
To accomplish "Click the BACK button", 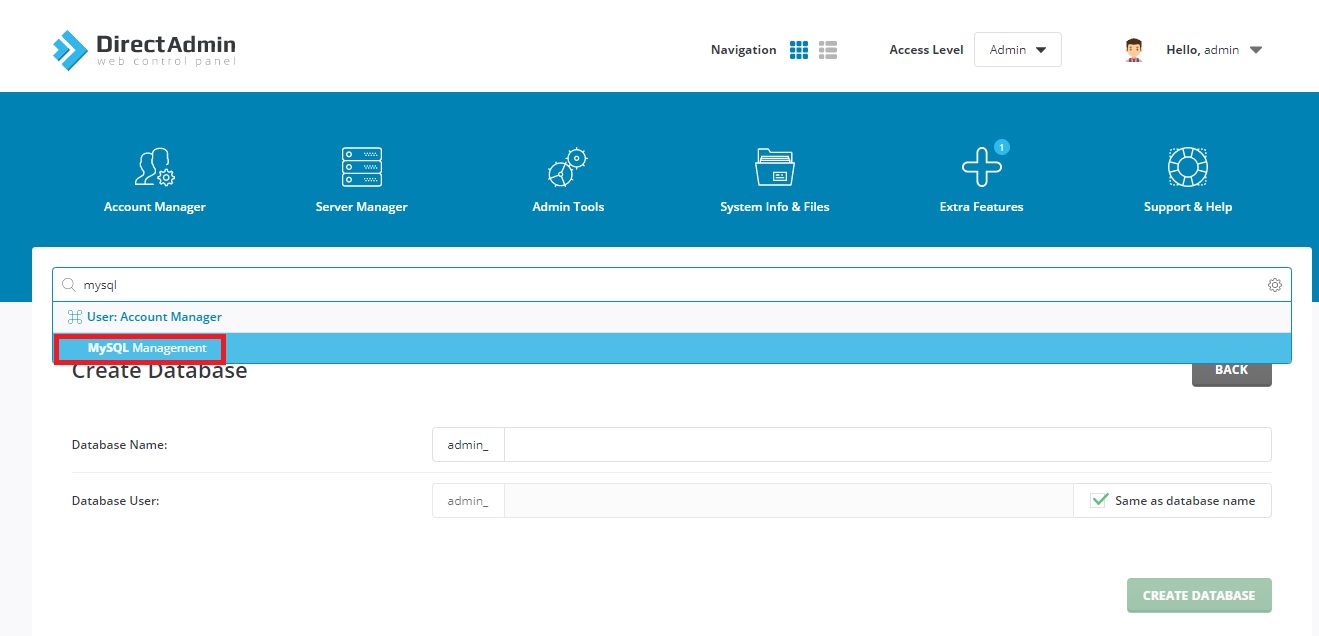I will pyautogui.click(x=1232, y=370).
